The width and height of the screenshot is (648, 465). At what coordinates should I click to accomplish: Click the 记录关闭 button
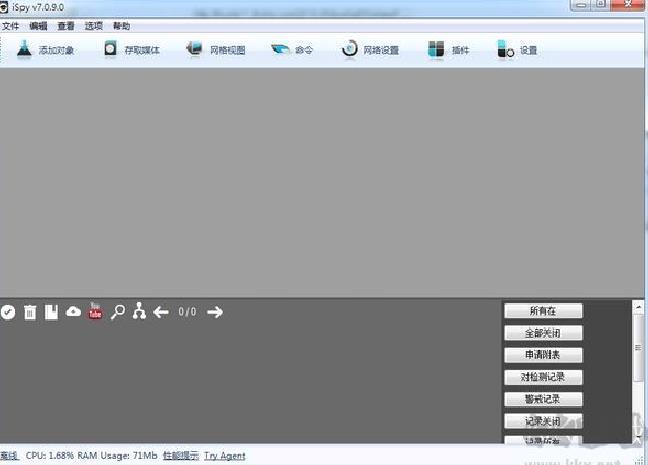[x=543, y=422]
